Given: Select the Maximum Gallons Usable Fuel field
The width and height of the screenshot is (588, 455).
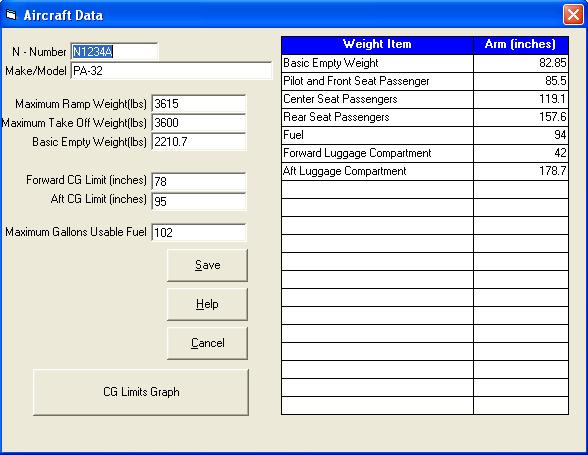Looking at the screenshot, I should click(x=199, y=233).
